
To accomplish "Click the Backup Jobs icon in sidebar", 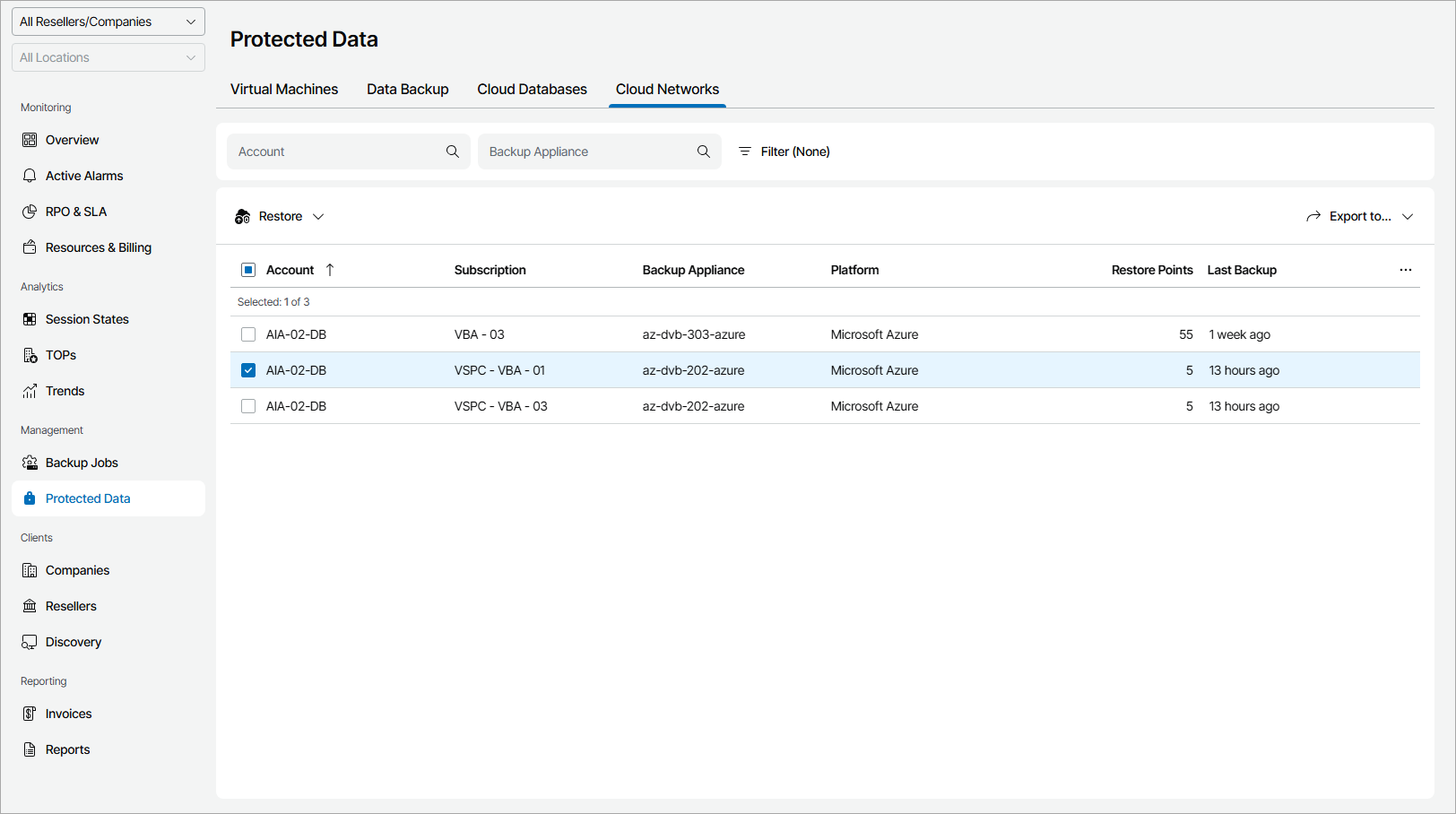I will click(x=30, y=463).
